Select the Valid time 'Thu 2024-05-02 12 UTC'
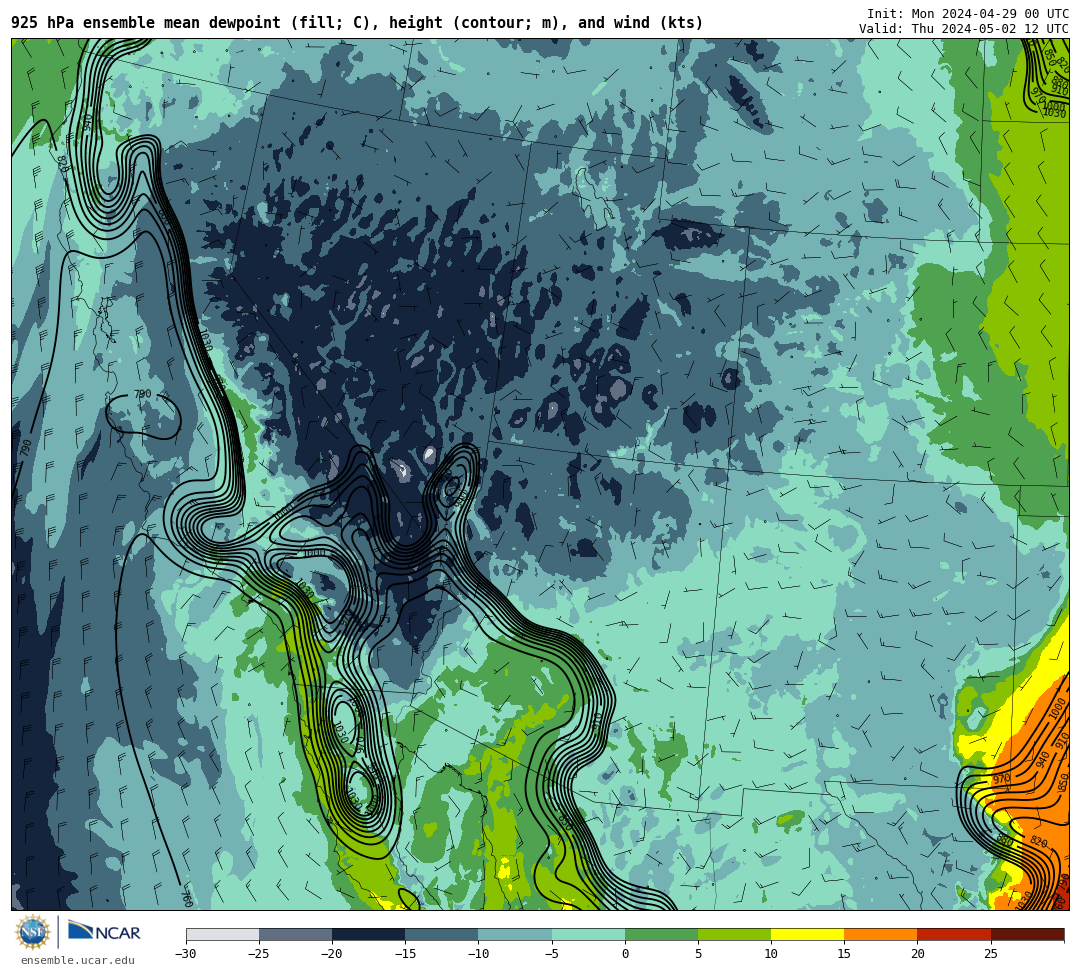 click(x=990, y=28)
